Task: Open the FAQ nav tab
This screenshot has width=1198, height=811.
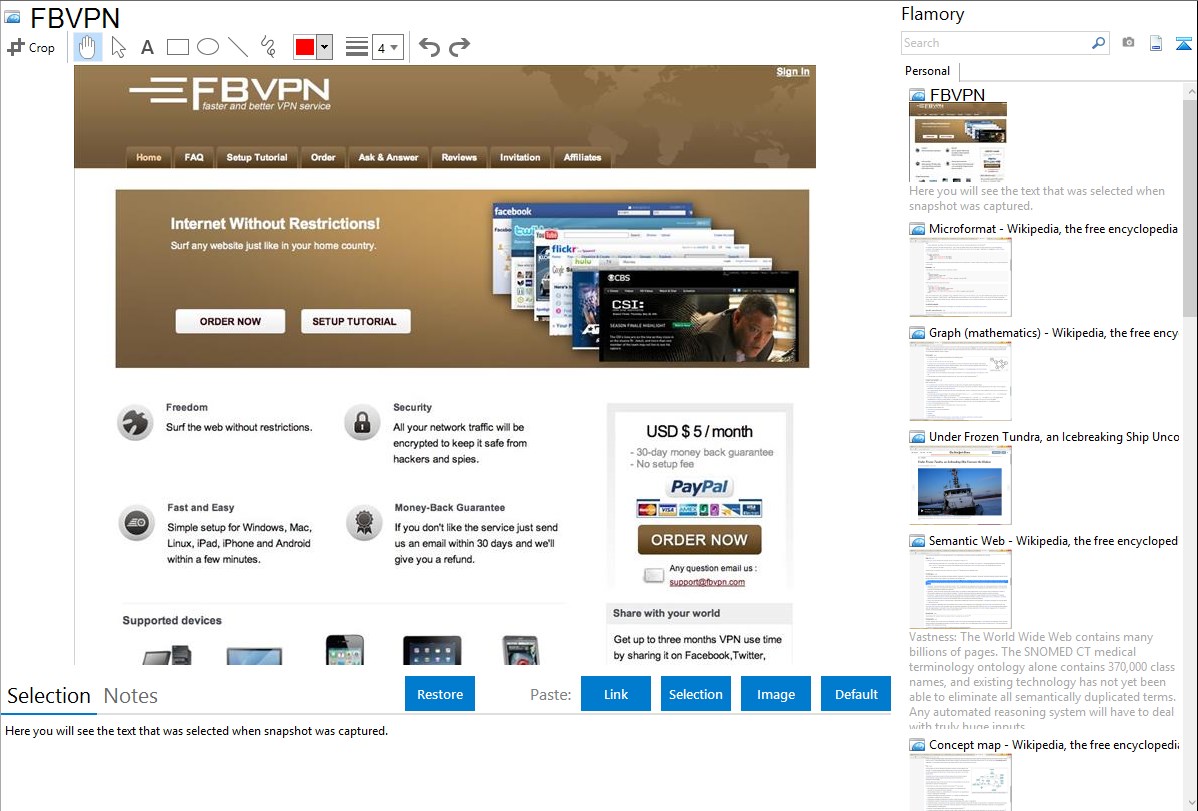Action: [x=194, y=157]
